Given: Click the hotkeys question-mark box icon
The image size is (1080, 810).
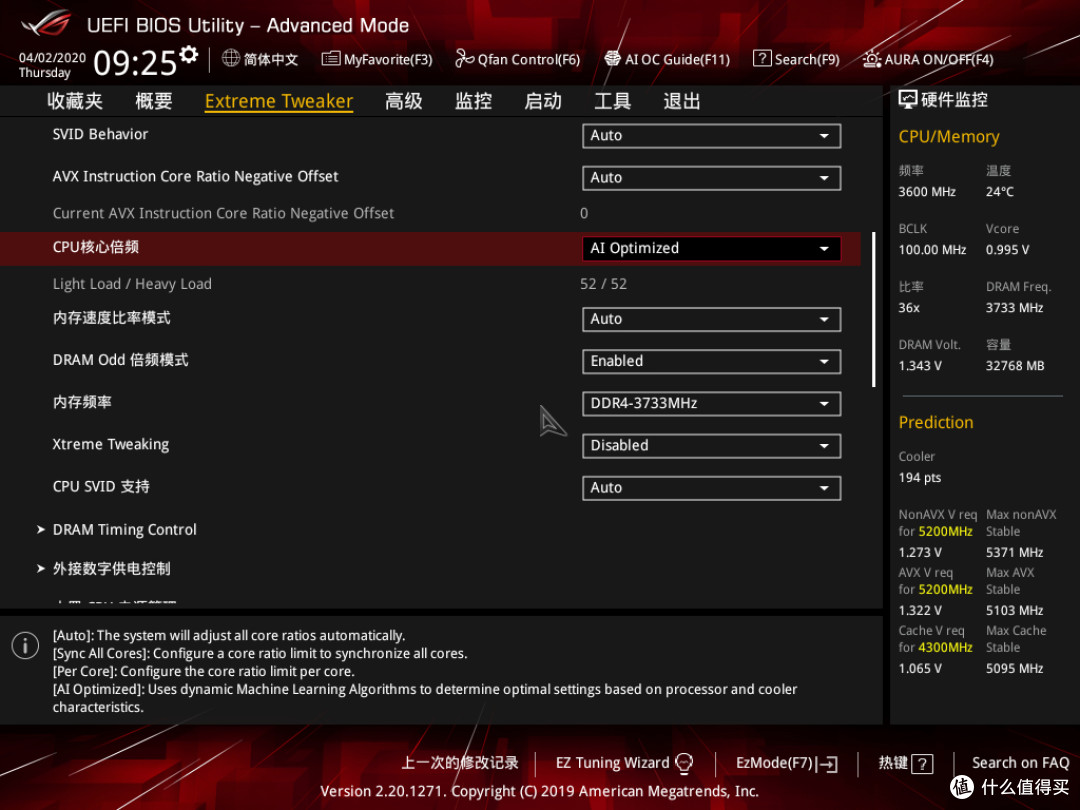Looking at the screenshot, I should tap(922, 764).
